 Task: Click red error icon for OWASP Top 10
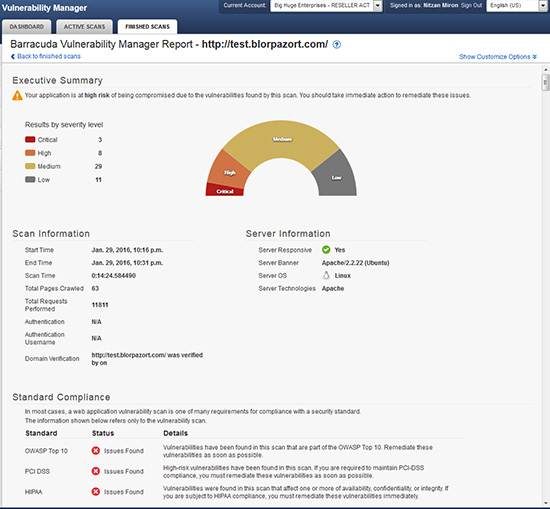tap(95, 451)
